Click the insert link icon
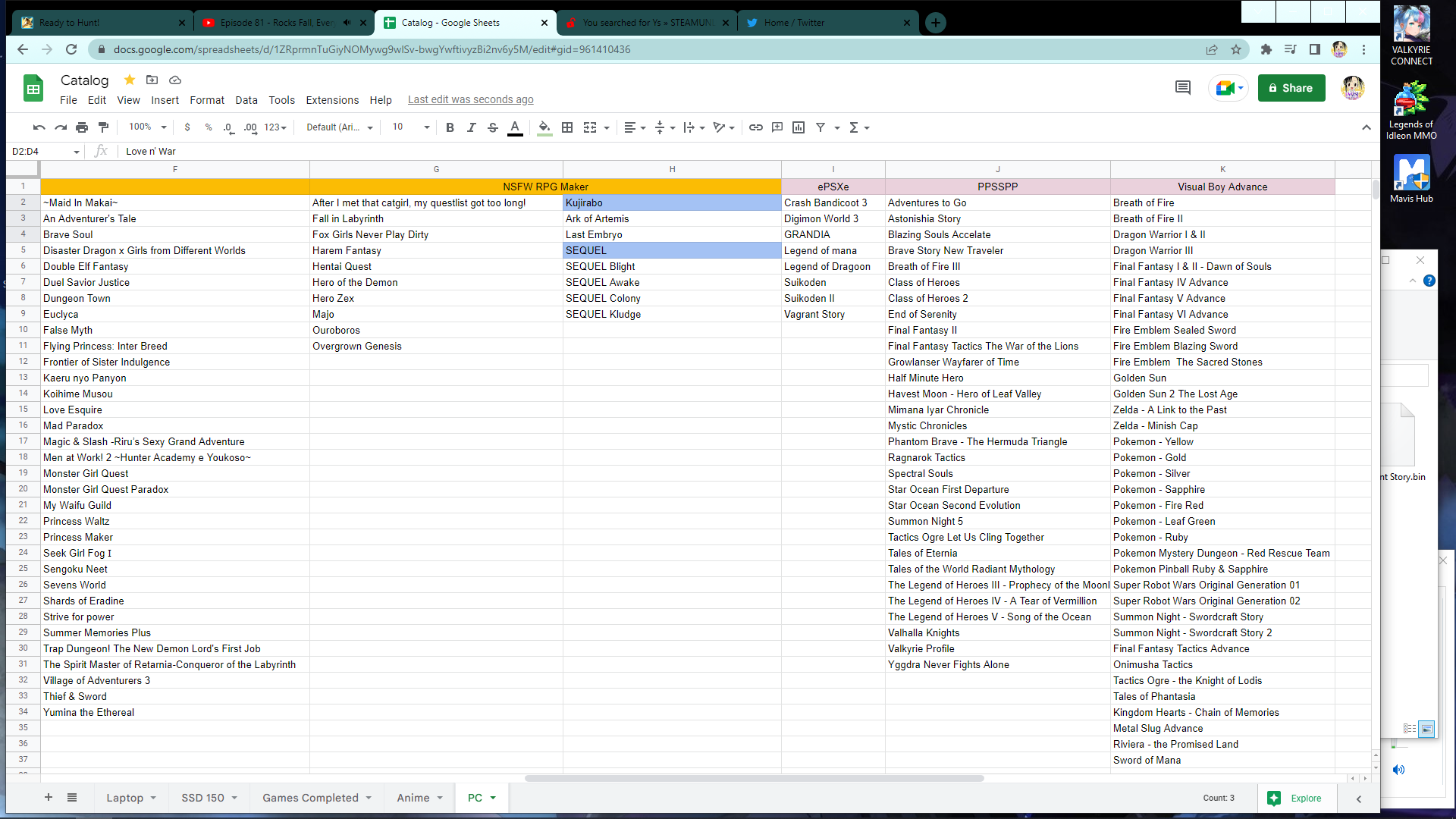Viewport: 1456px width, 819px height. 755,127
